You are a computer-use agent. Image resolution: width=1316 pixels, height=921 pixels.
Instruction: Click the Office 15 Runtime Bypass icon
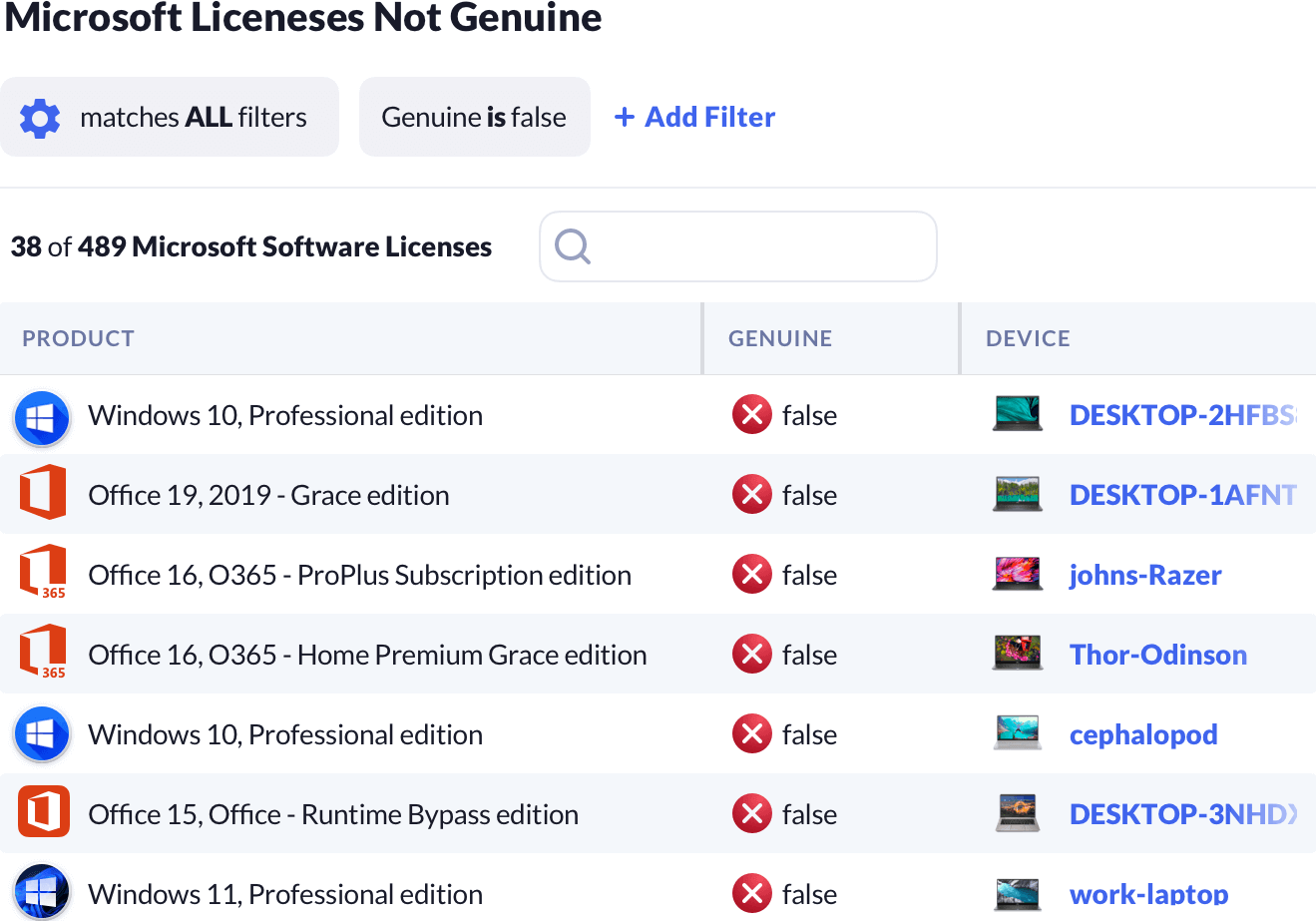43,813
